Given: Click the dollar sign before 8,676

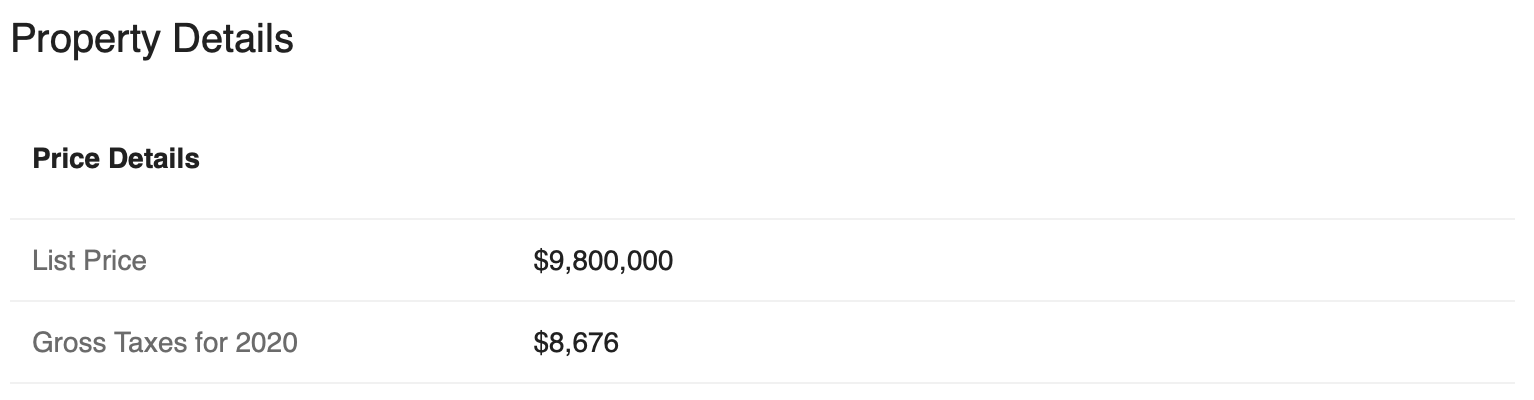Looking at the screenshot, I should coord(541,344).
